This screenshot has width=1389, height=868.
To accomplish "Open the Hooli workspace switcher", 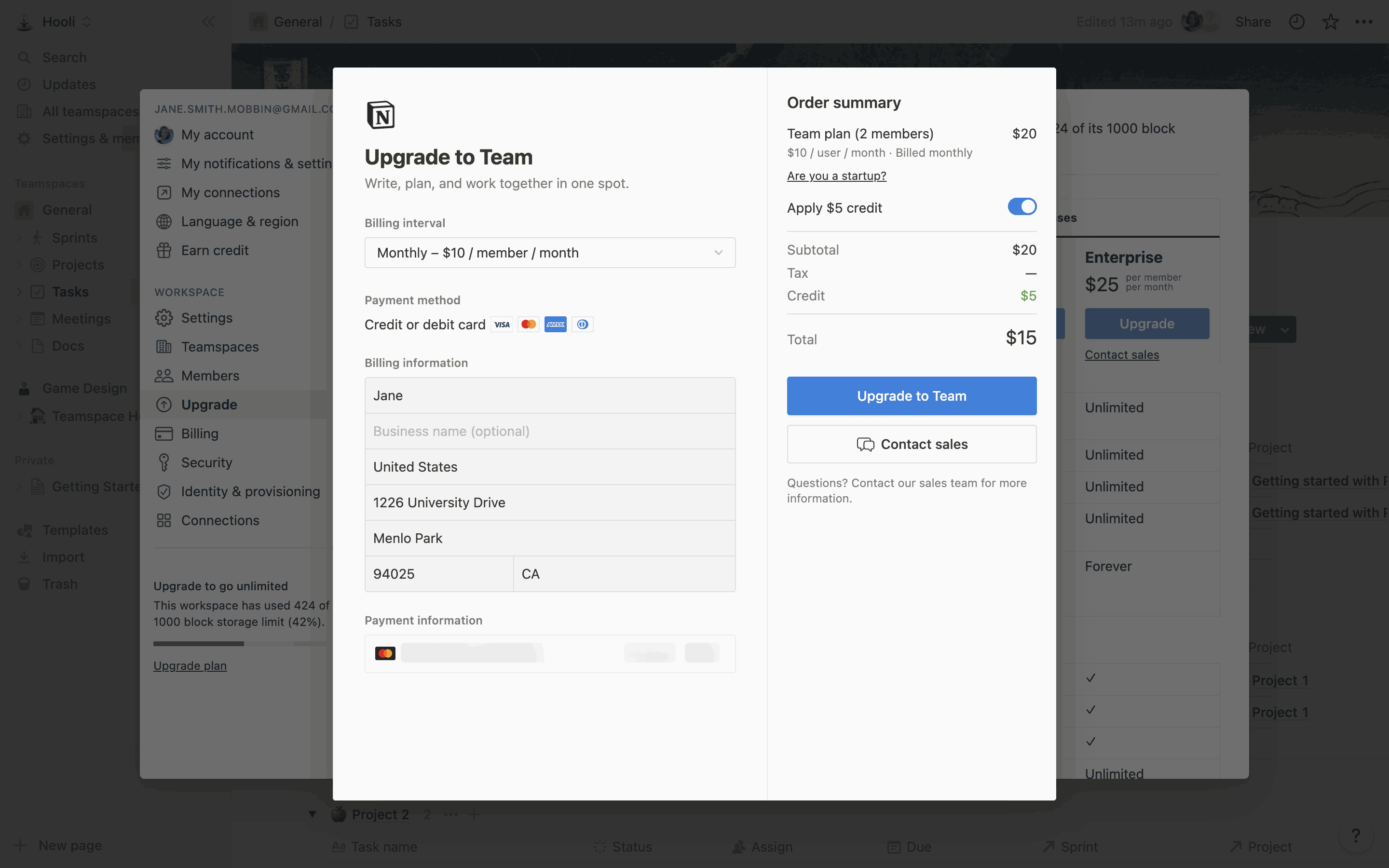I will [54, 22].
